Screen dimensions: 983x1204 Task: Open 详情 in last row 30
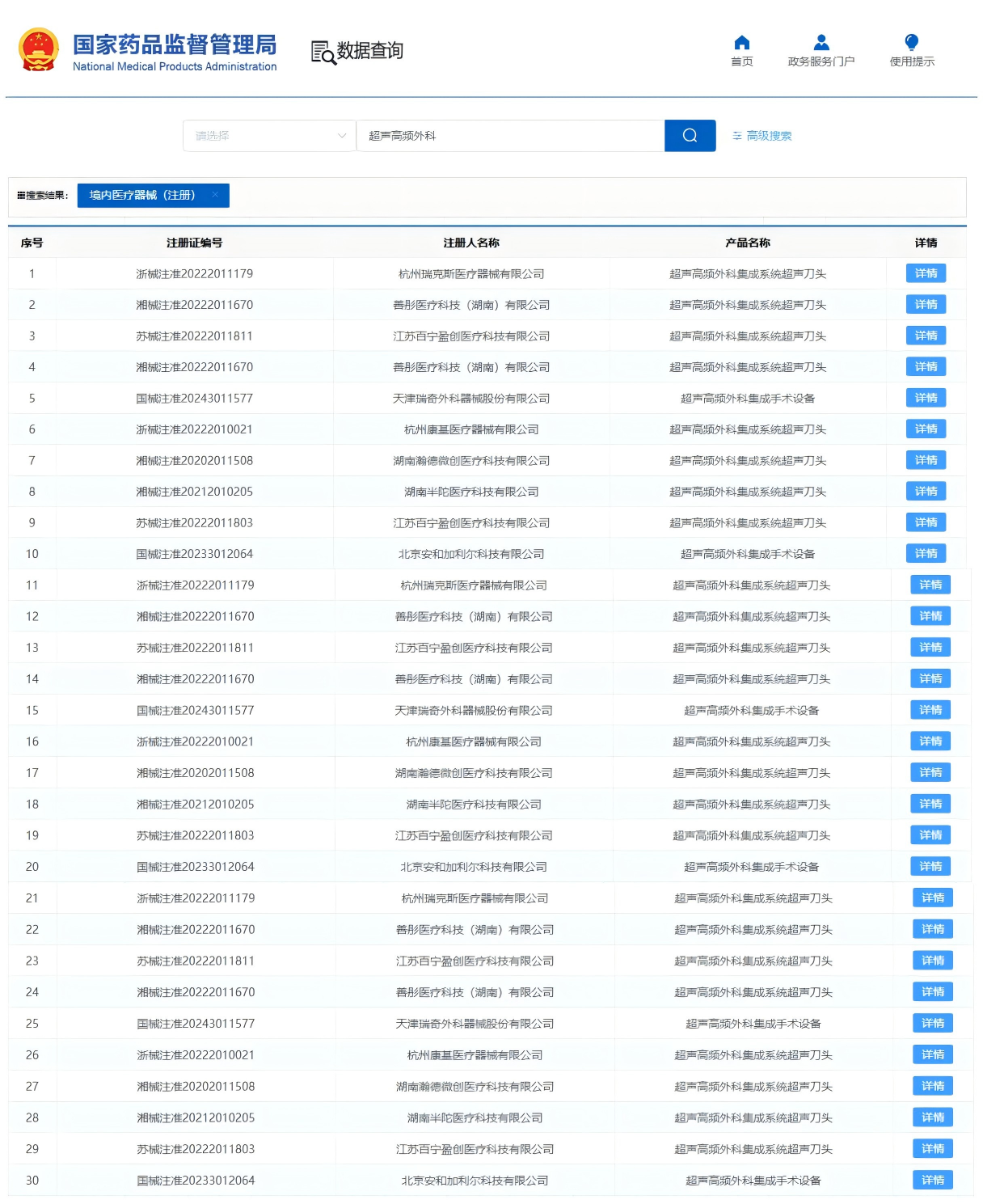tap(932, 1181)
